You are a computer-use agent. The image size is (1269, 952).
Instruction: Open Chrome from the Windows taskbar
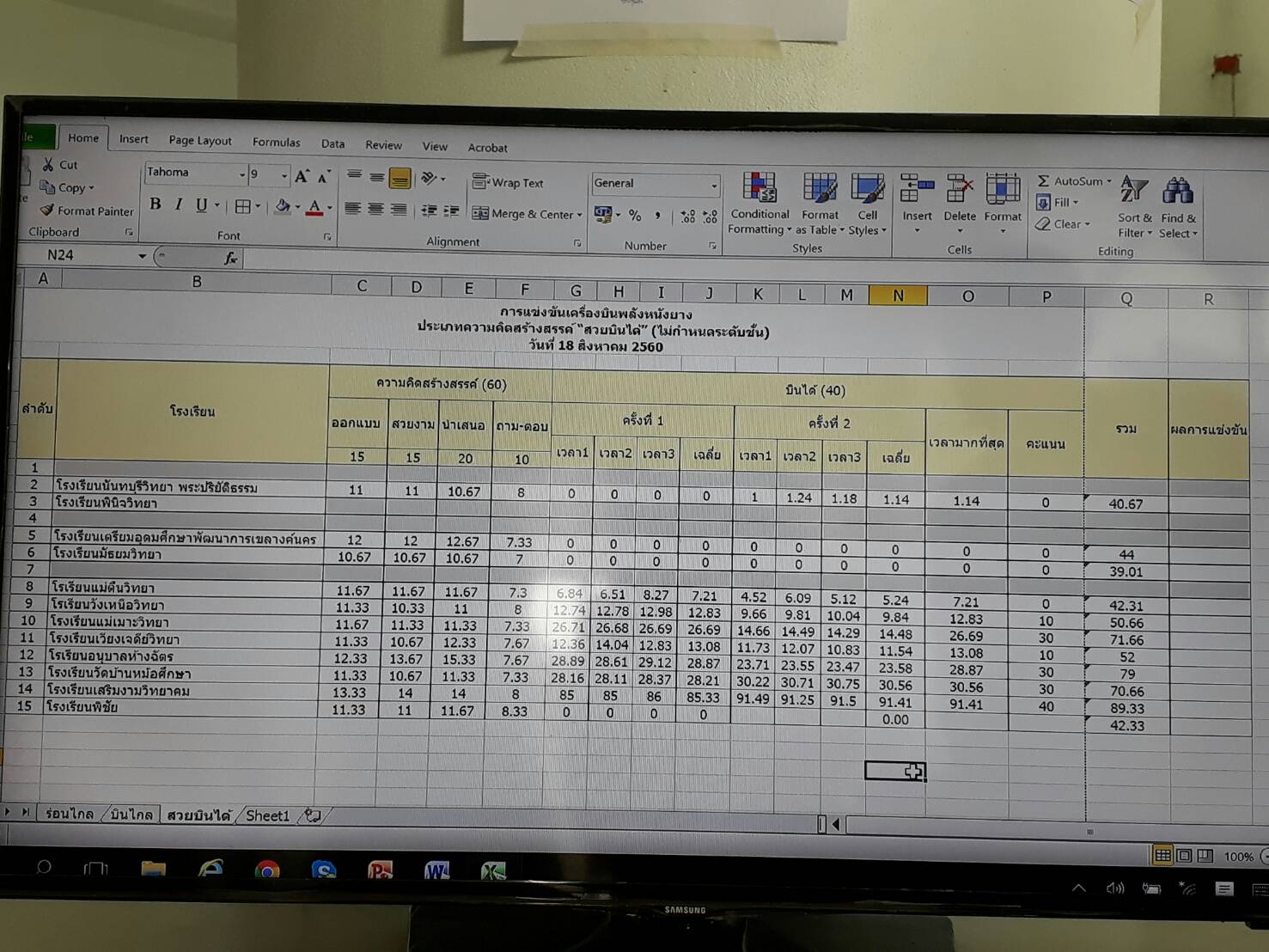[267, 870]
